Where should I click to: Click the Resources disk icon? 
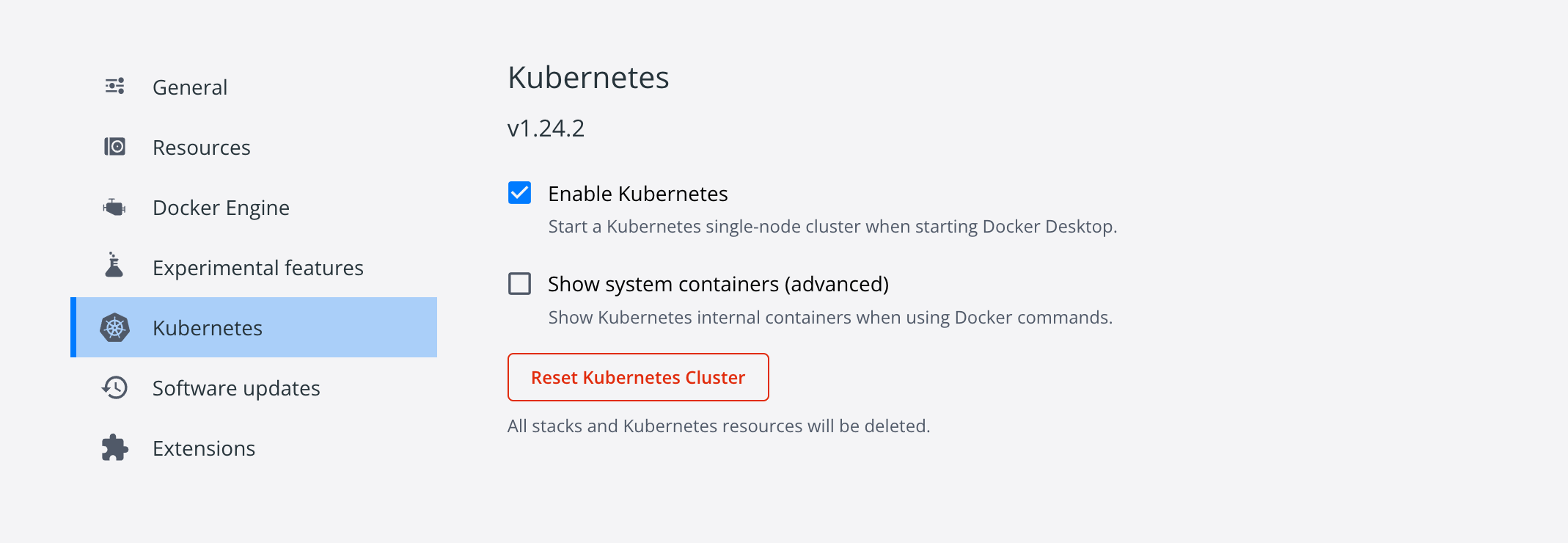[114, 147]
